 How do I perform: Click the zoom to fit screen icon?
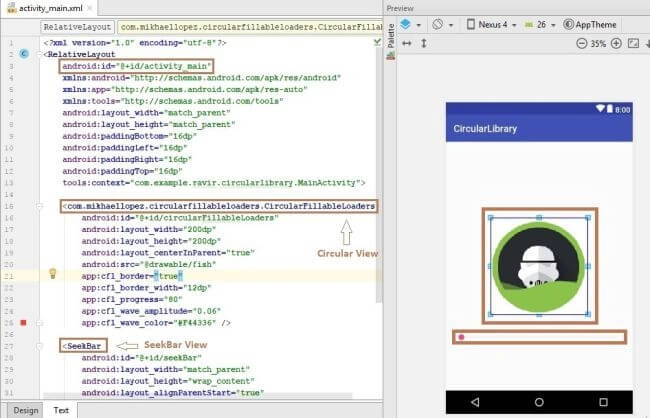(x=633, y=43)
